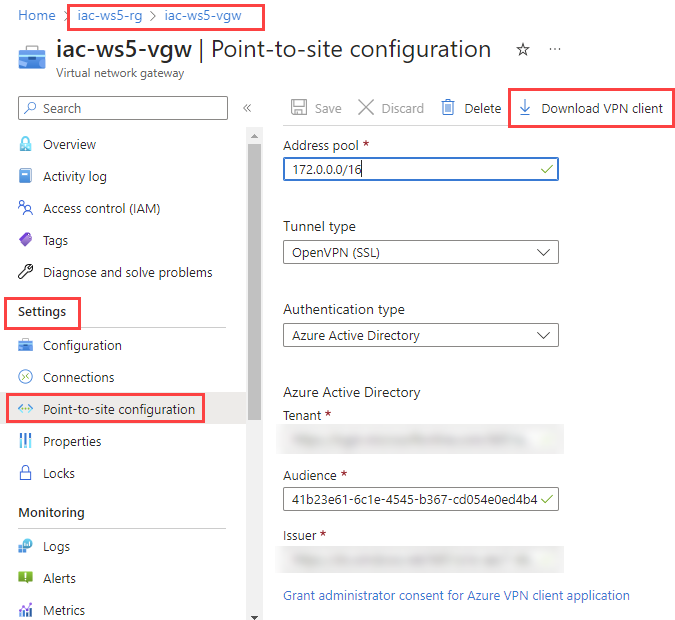Click the Activity log icon
Image resolution: width=675 pixels, height=620 pixels.
tap(25, 176)
